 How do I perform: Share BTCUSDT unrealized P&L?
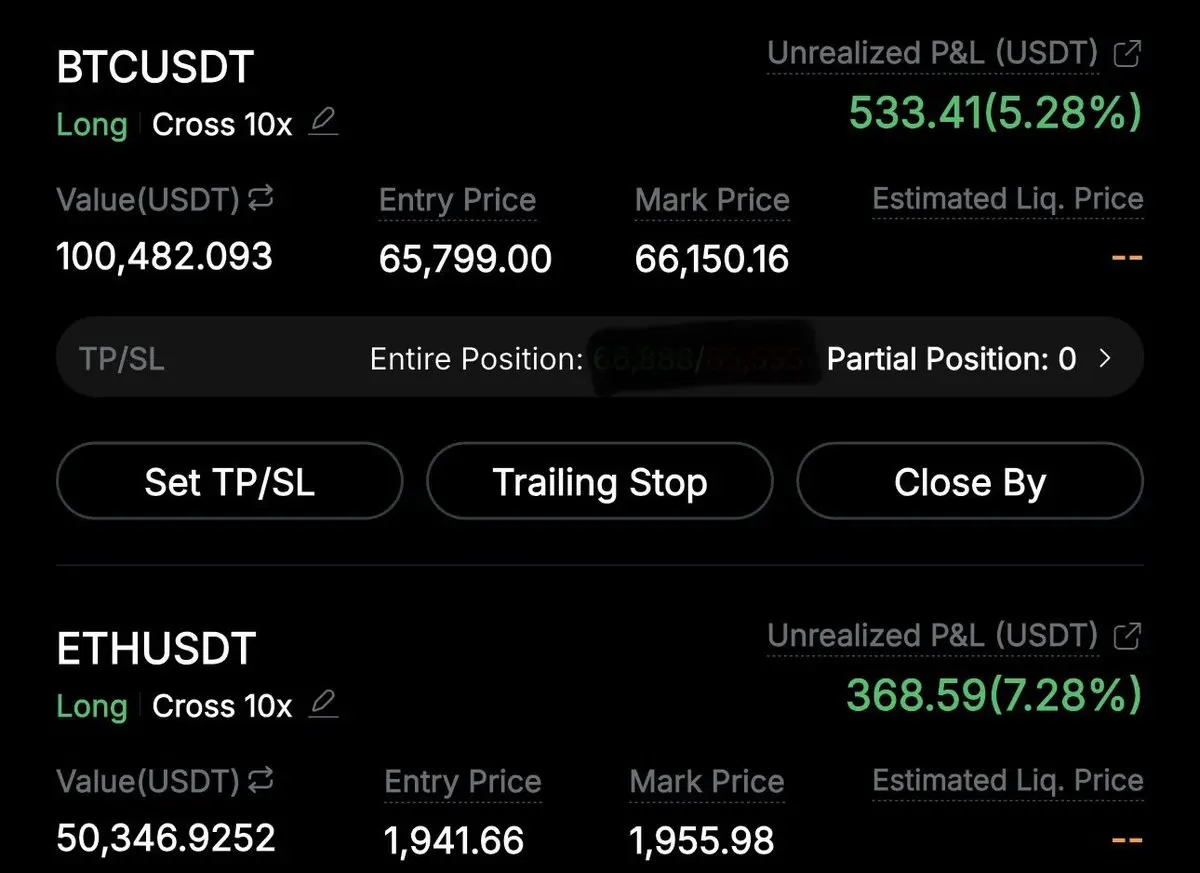coord(1127,54)
